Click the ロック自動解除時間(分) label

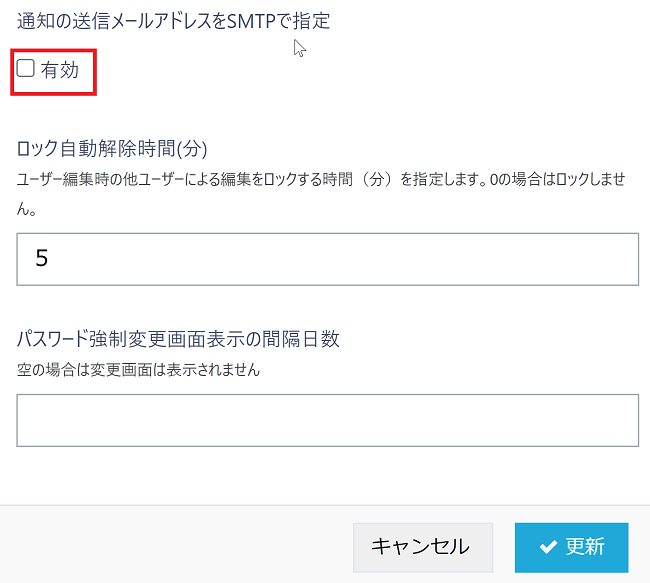pos(112,149)
